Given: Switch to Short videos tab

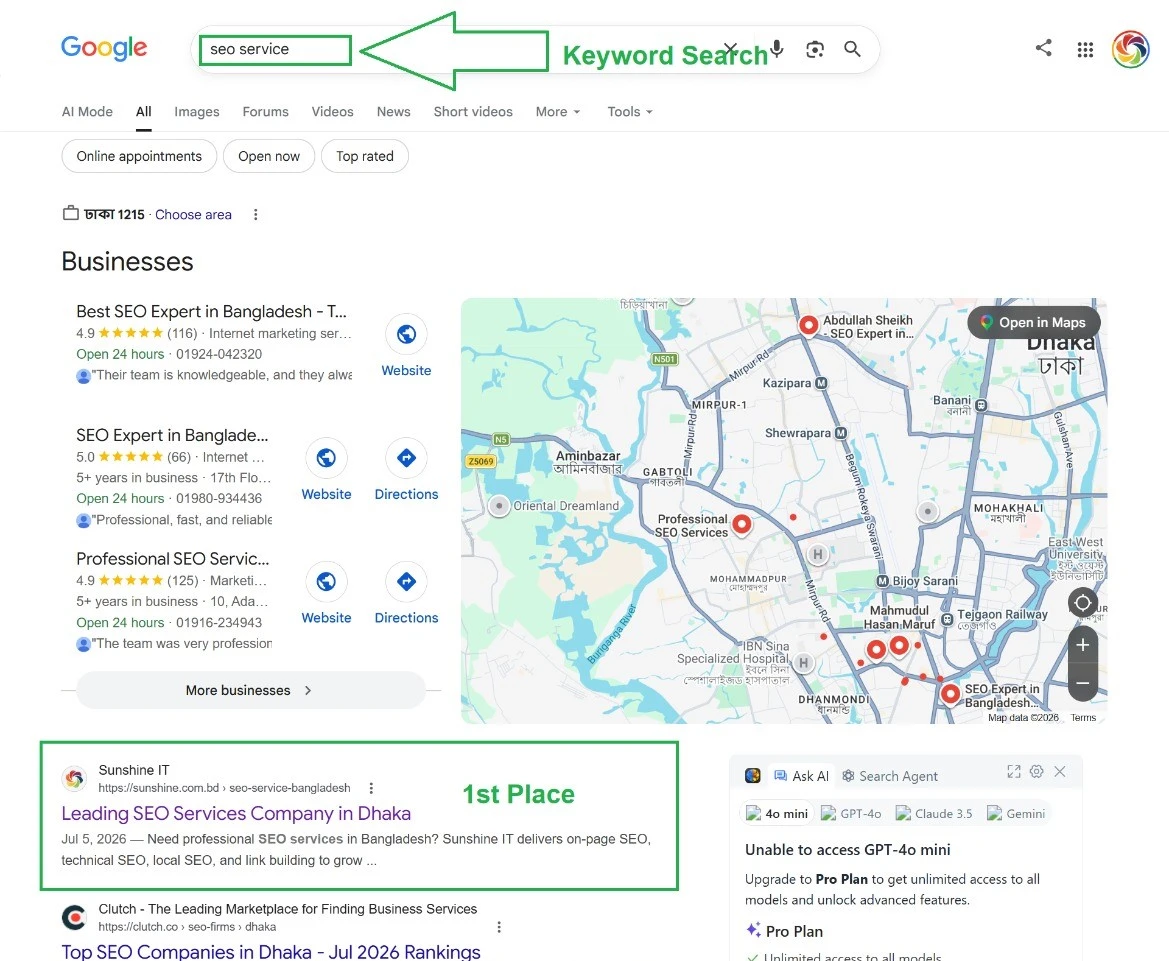Looking at the screenshot, I should pos(473,112).
